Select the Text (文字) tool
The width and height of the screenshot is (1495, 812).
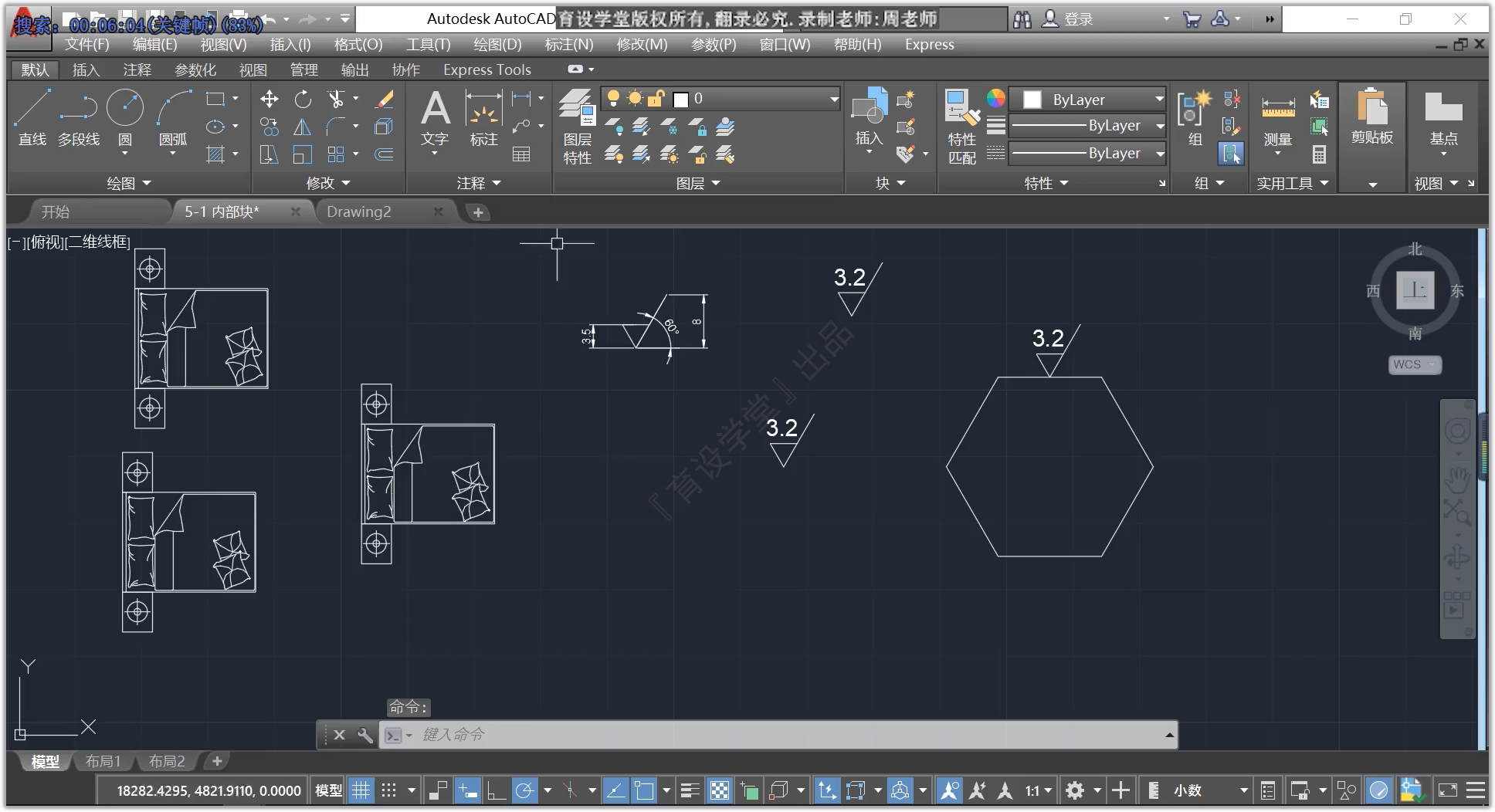(435, 117)
